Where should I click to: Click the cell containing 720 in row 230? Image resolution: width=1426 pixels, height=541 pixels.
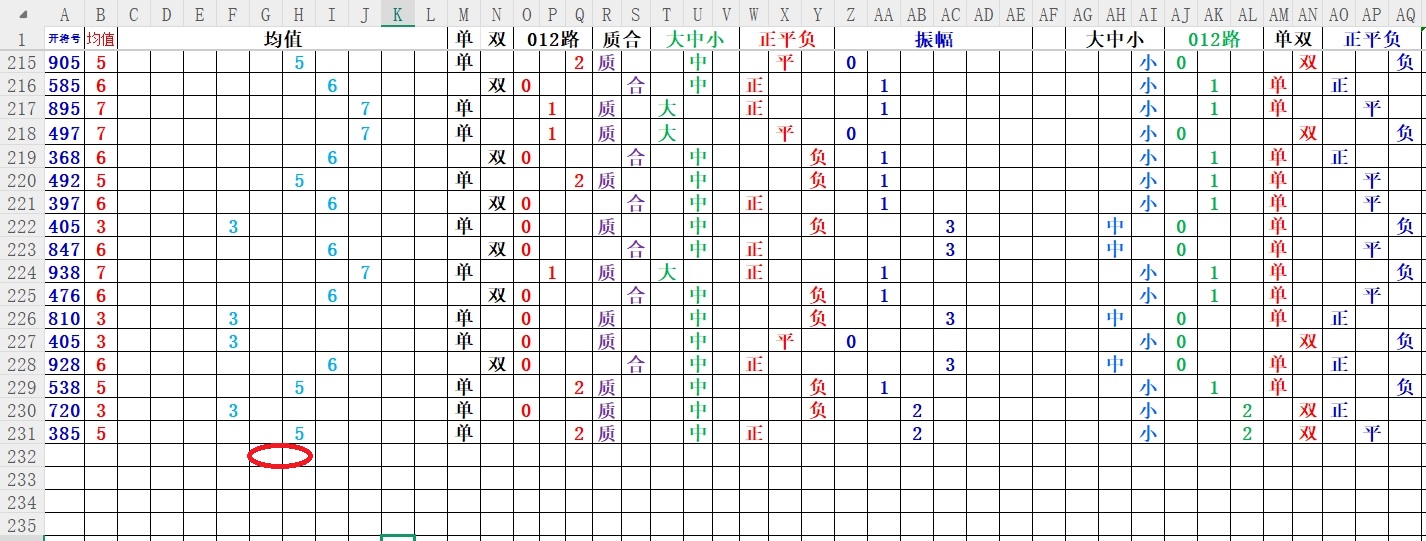64,410
